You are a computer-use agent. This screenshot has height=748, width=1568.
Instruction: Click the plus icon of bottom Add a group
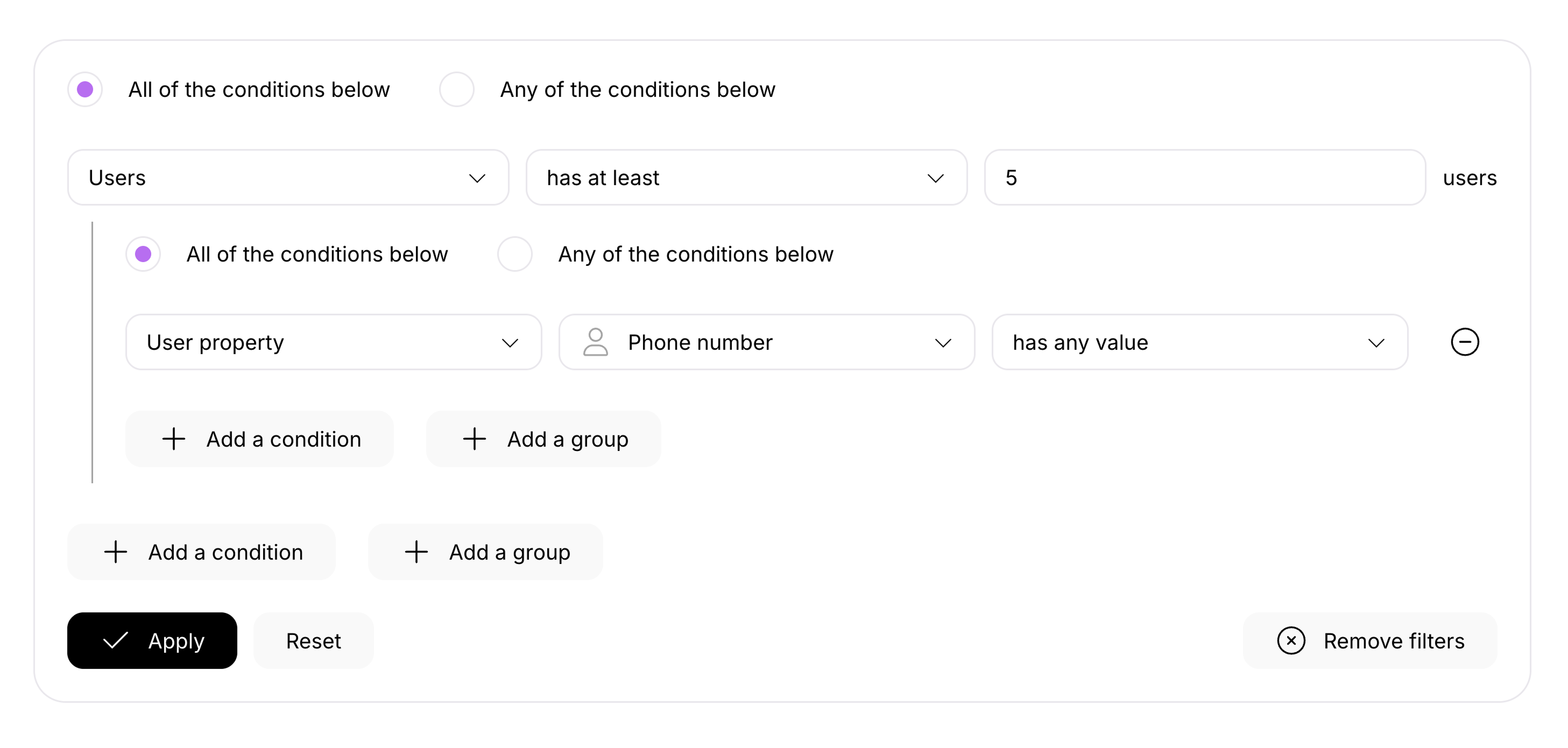coord(416,552)
